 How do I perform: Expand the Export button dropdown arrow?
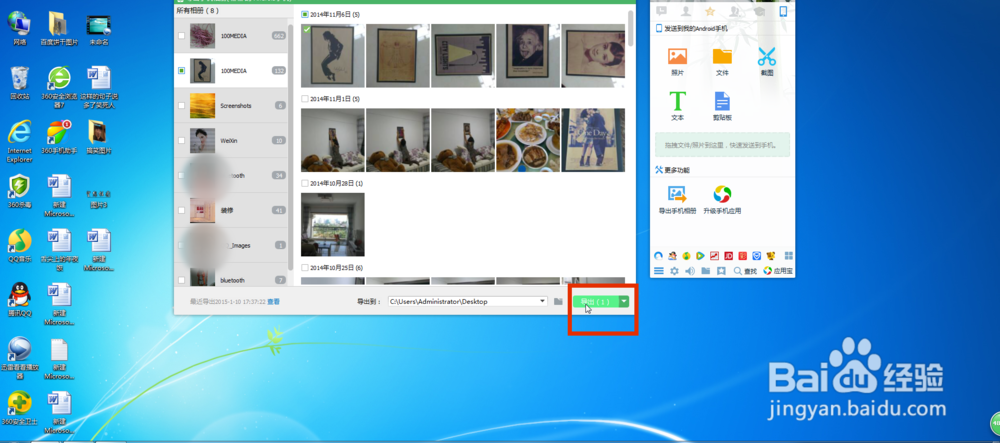pyautogui.click(x=624, y=301)
